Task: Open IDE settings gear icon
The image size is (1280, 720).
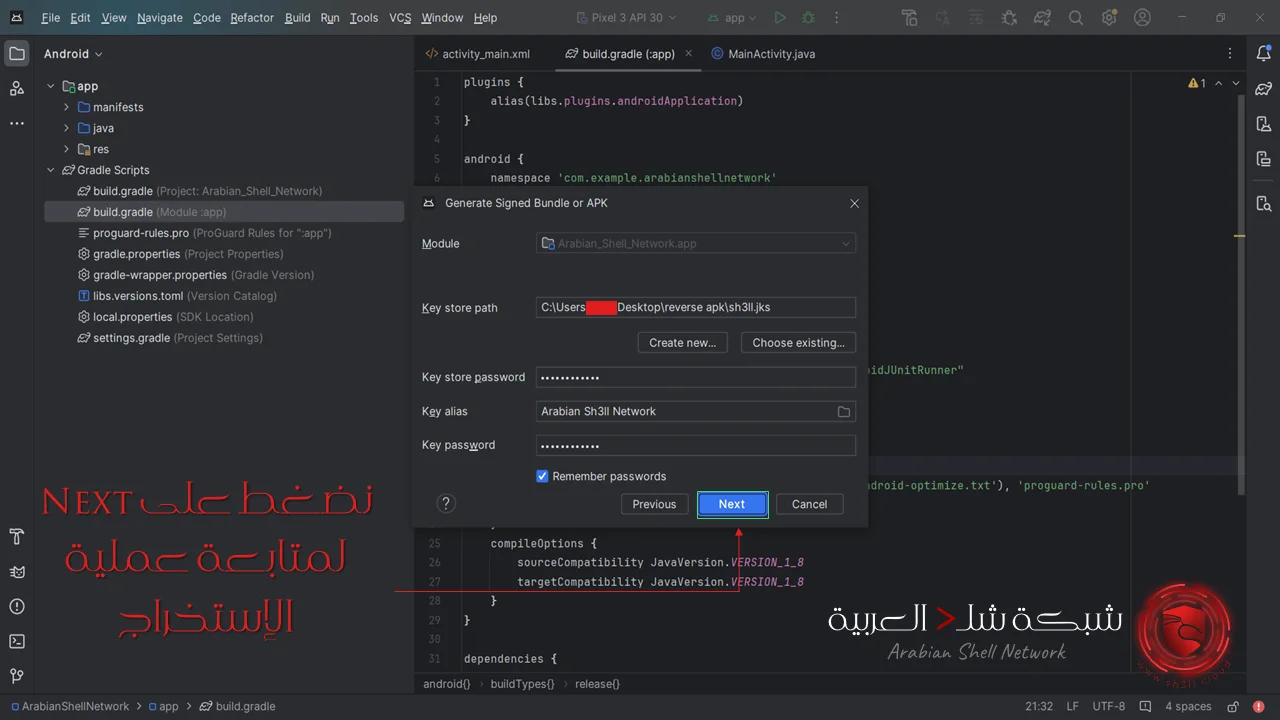Action: pyautogui.click(x=1109, y=18)
